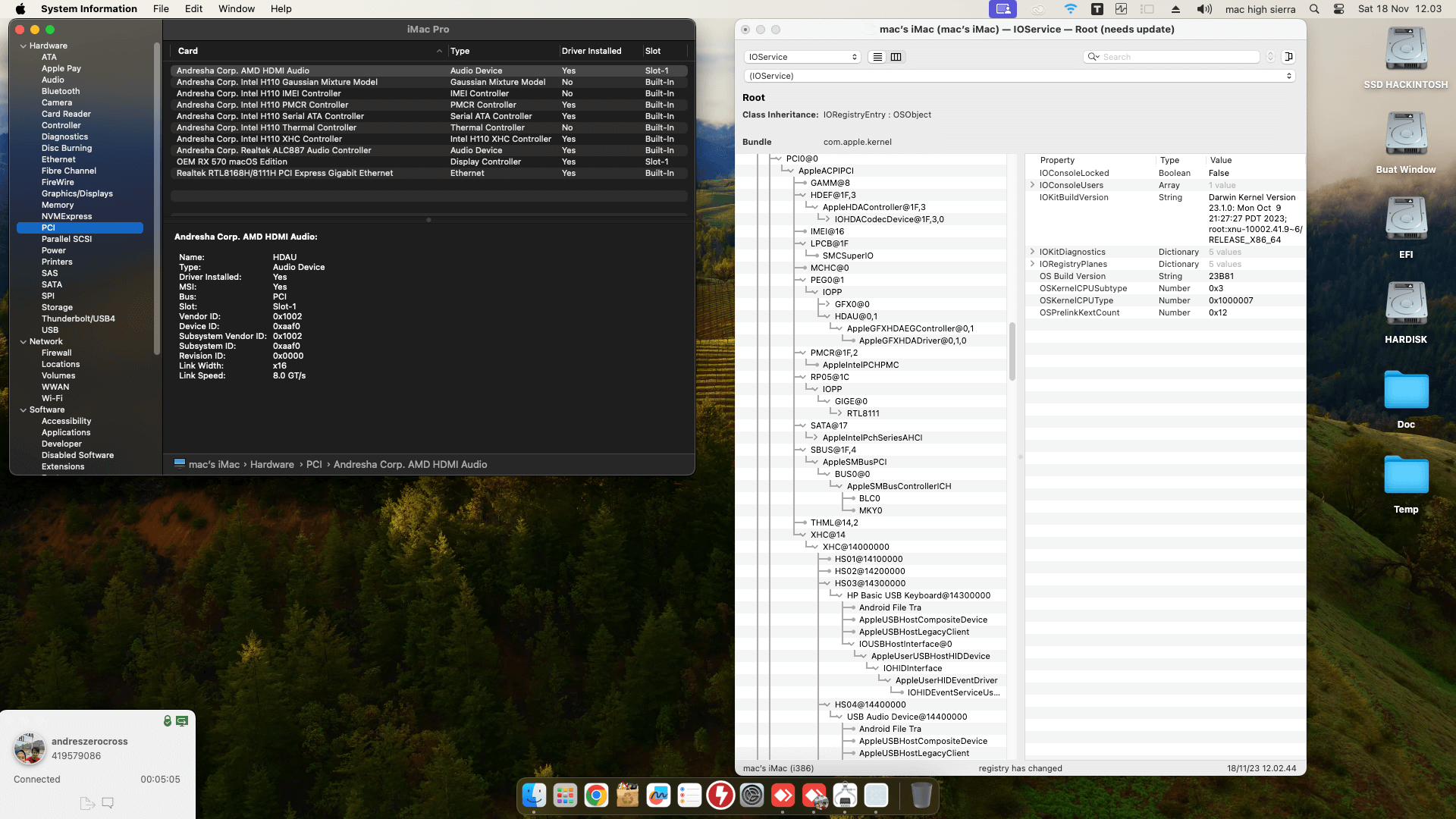This screenshot has width=1456, height=819.
Task: Open the File menu
Action: 161,9
